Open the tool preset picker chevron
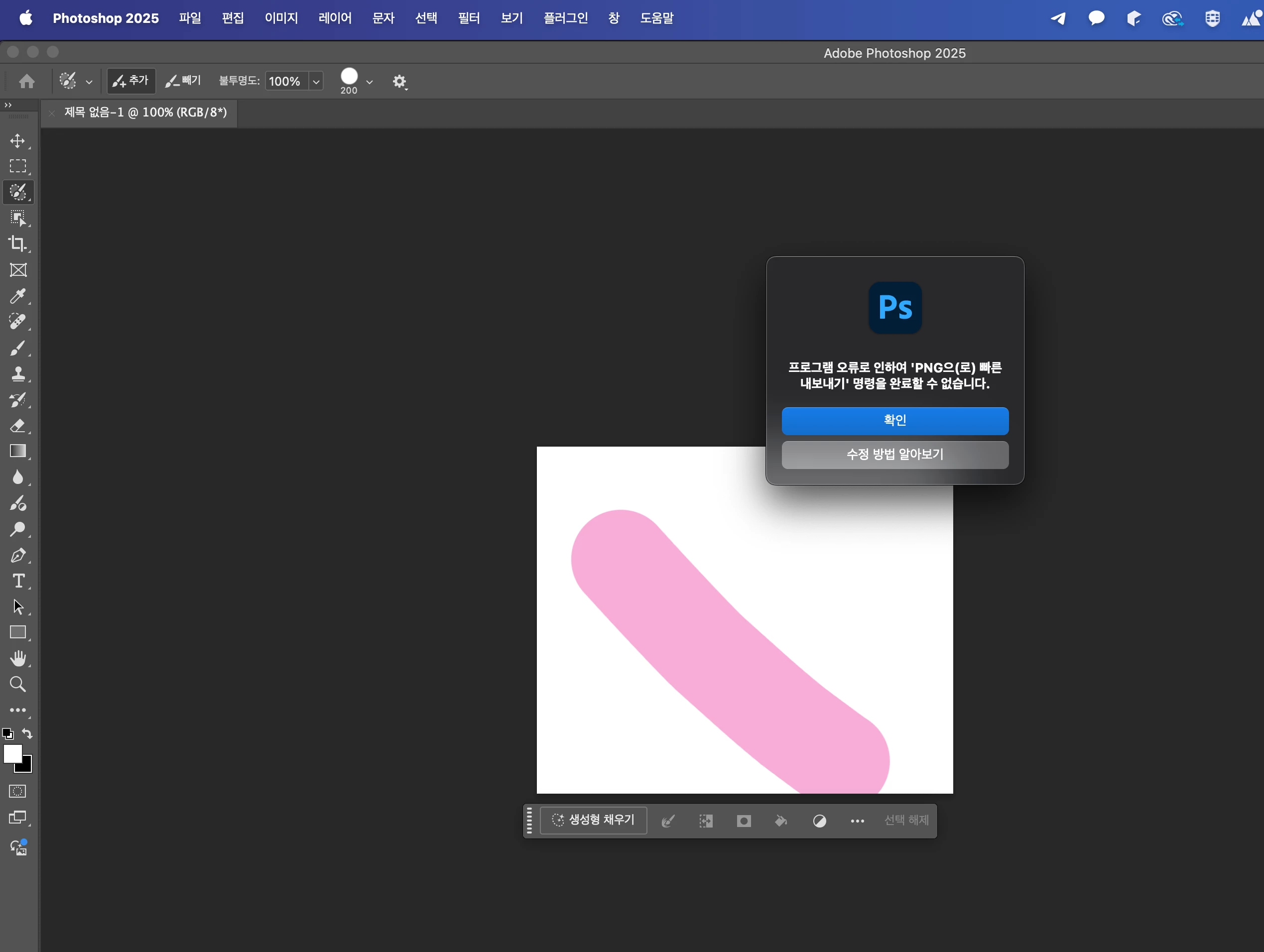Screen dimensions: 1264x952 (89, 82)
